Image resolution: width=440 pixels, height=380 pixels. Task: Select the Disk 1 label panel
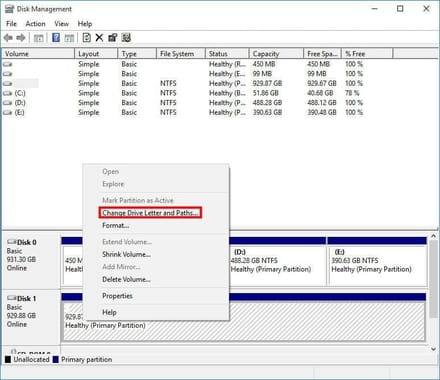(x=32, y=317)
